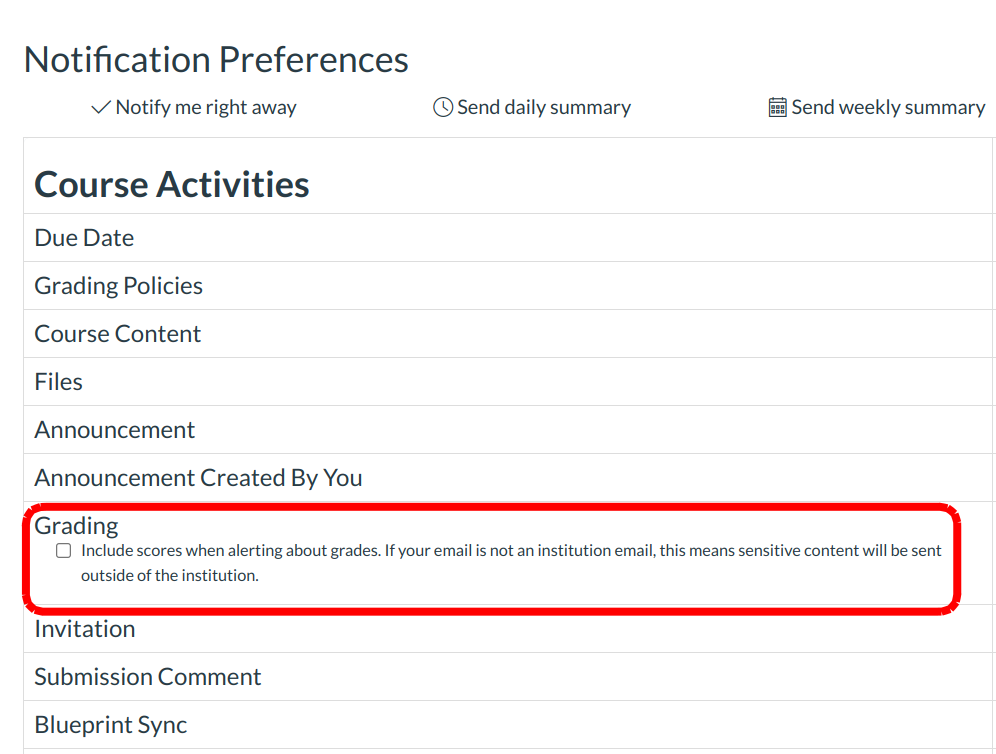Click the sensitive content warning text
996x754 pixels.
click(511, 562)
